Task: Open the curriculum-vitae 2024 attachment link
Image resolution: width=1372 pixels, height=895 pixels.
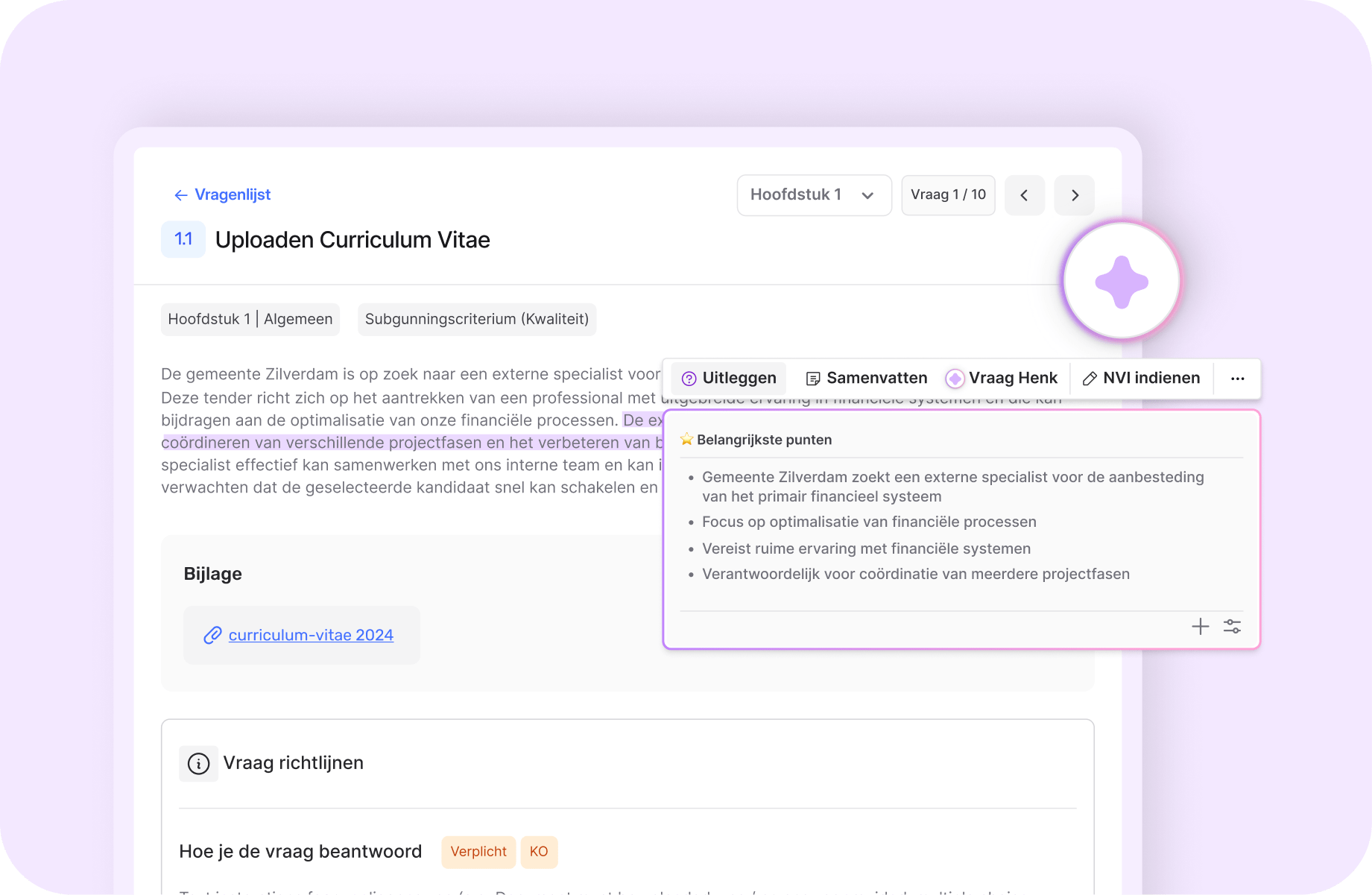Action: tap(311, 635)
